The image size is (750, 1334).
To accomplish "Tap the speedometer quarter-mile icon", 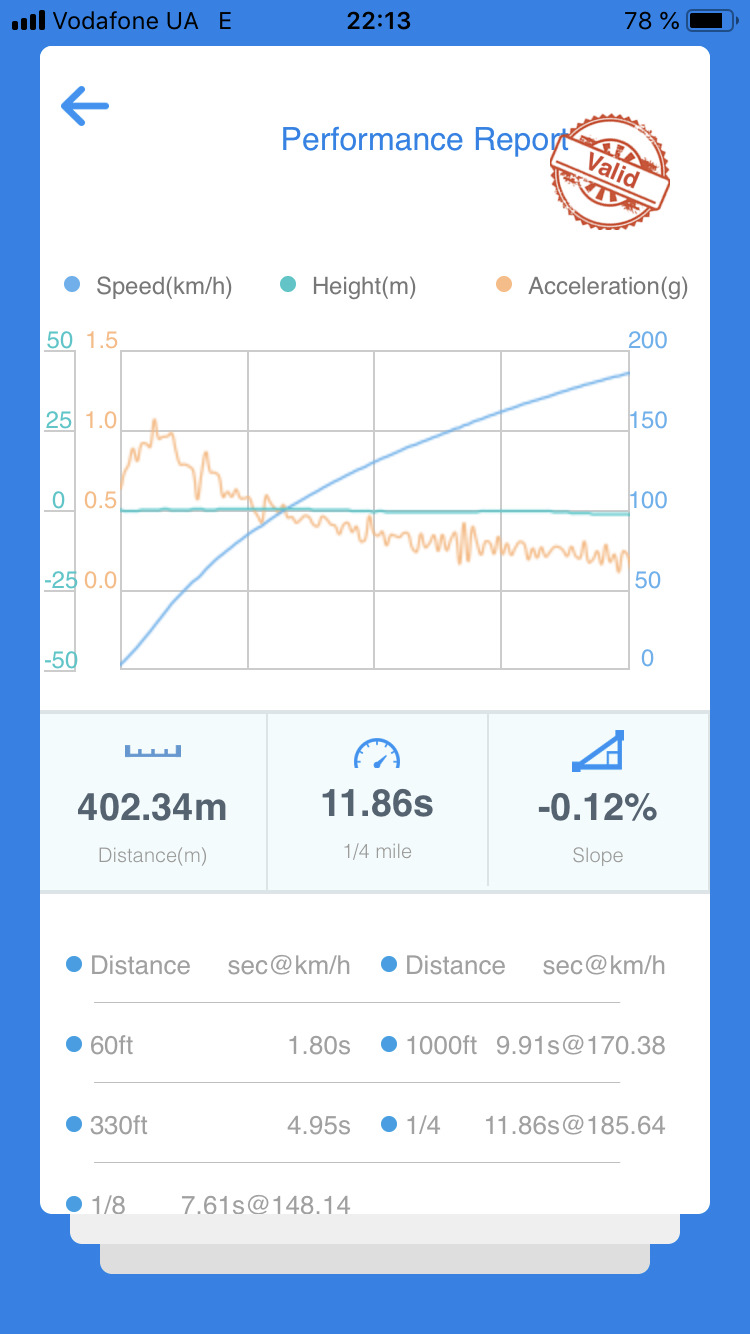I will 377,753.
